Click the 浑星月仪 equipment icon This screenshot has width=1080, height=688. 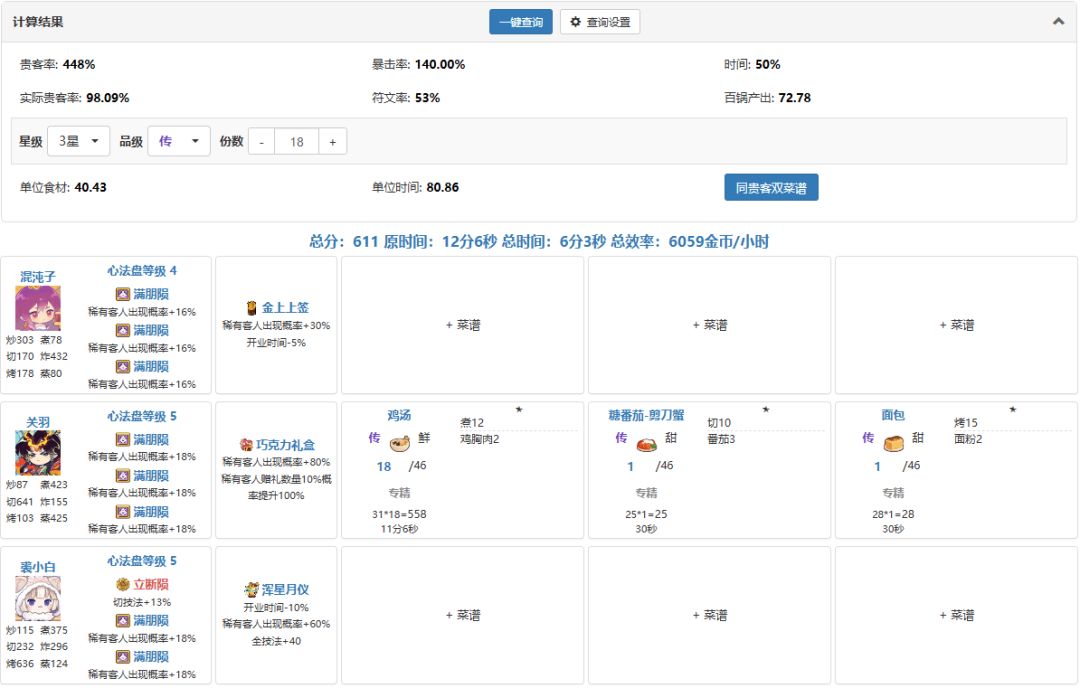[251, 590]
